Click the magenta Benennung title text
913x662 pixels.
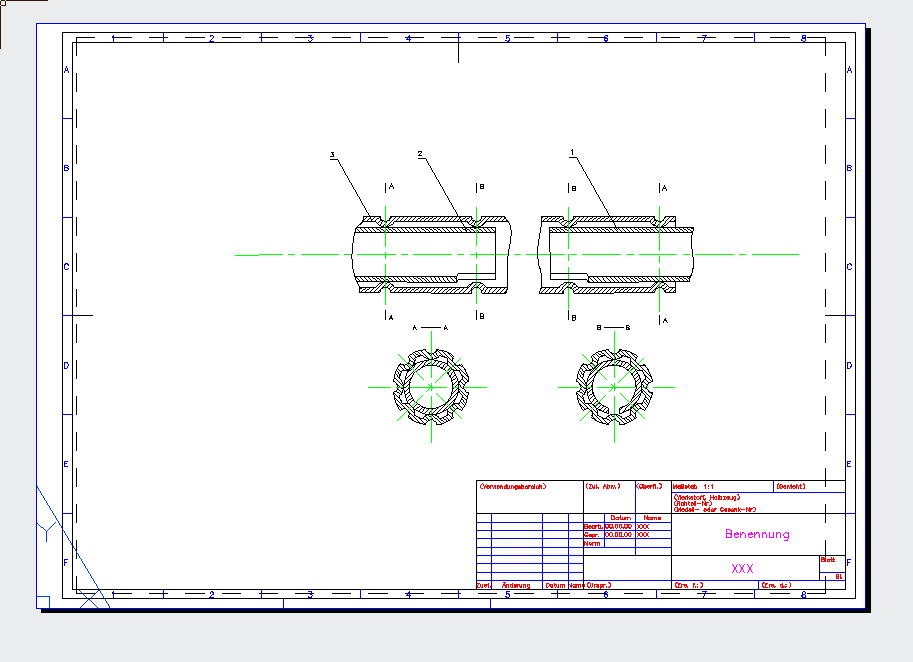[x=757, y=534]
